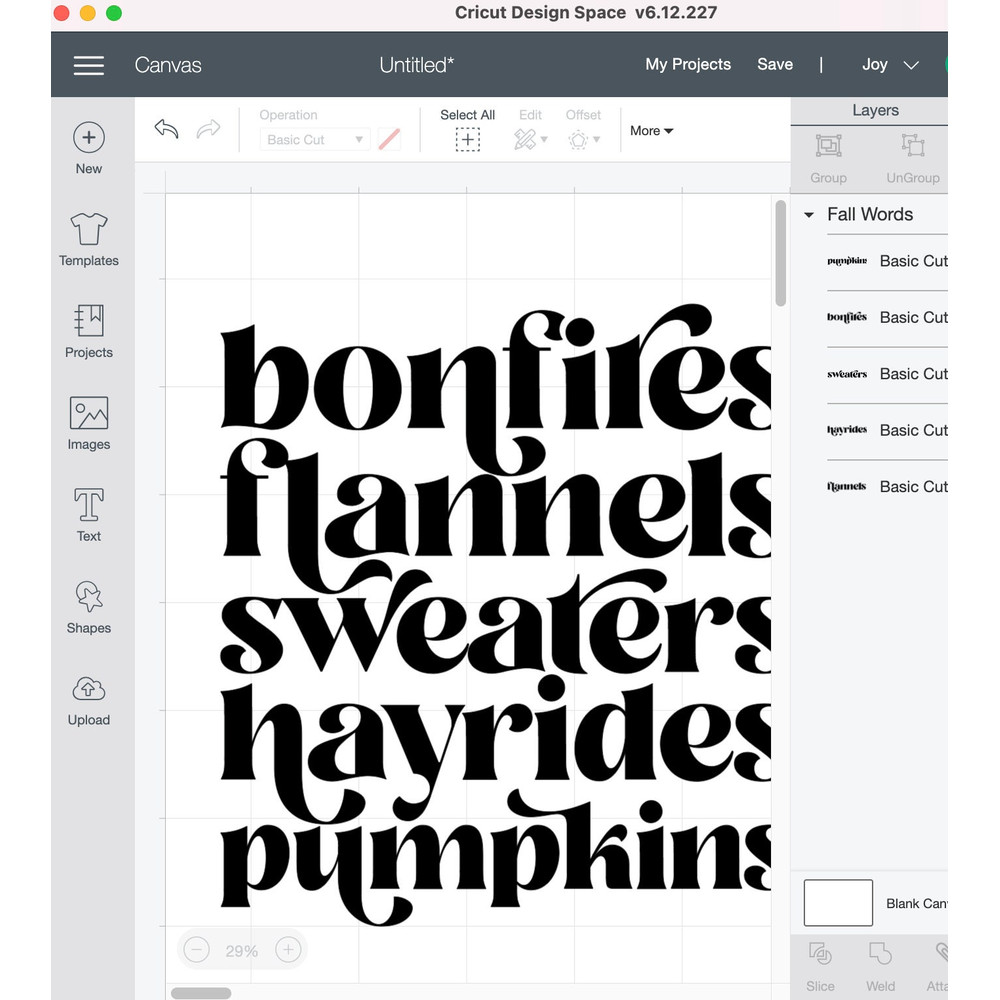Image resolution: width=1000 pixels, height=1000 pixels.
Task: Collapse the Fall Words layer group
Action: [x=809, y=214]
